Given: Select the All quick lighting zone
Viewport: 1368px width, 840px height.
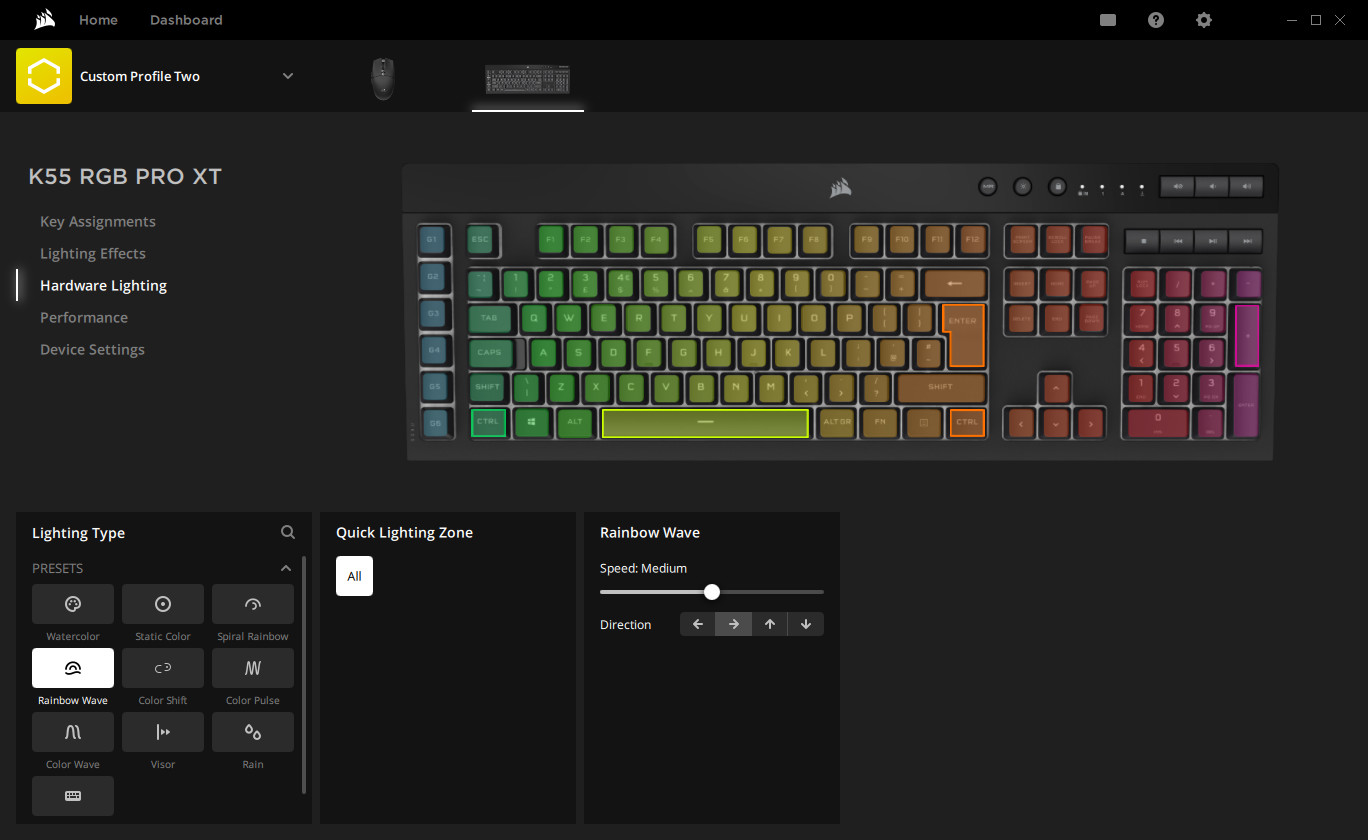Looking at the screenshot, I should point(354,576).
